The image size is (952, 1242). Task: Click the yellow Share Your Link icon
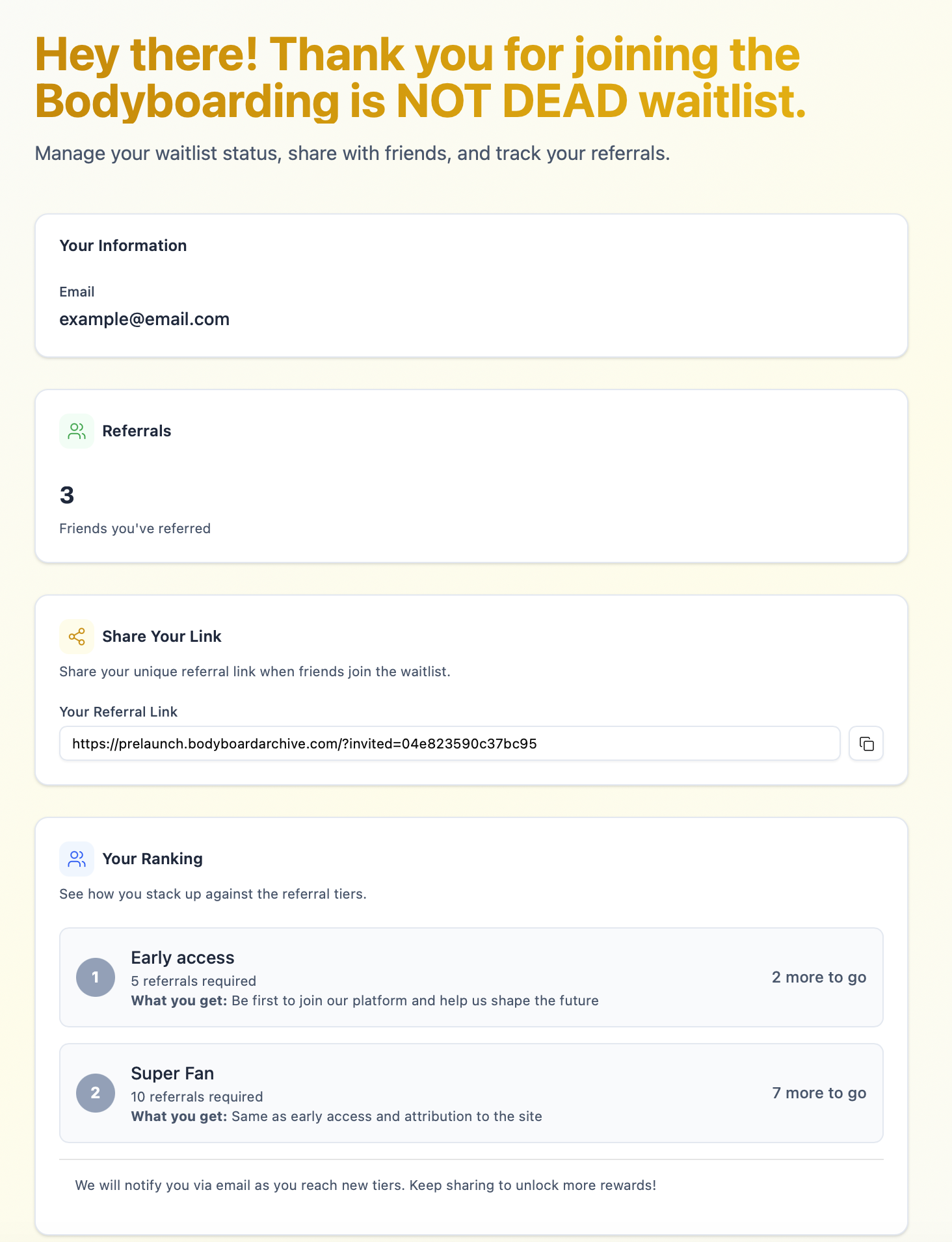(x=77, y=637)
